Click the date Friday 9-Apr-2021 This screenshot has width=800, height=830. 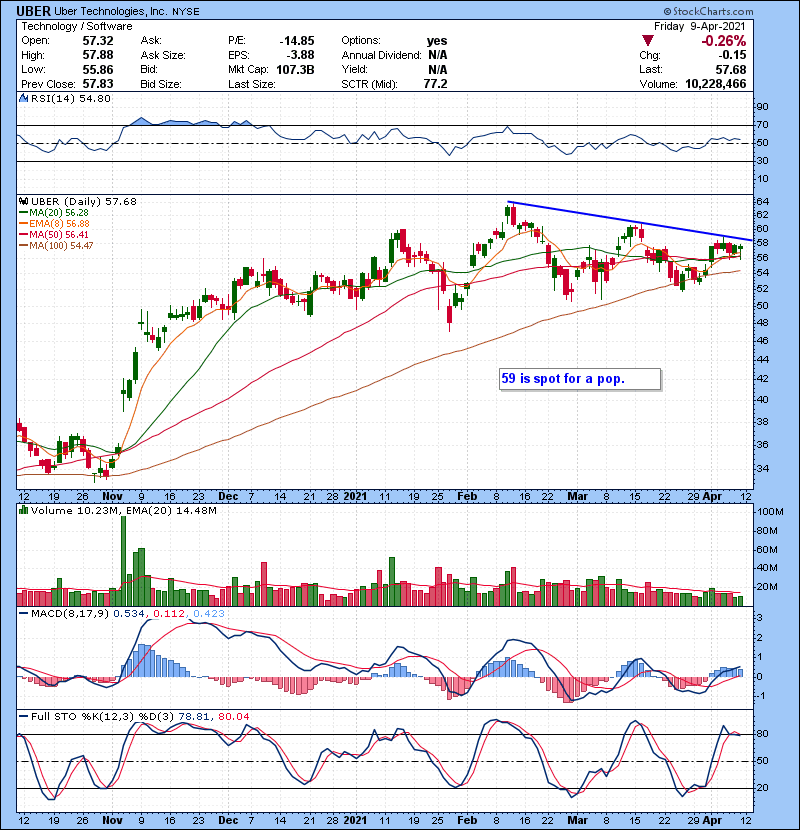click(x=699, y=26)
